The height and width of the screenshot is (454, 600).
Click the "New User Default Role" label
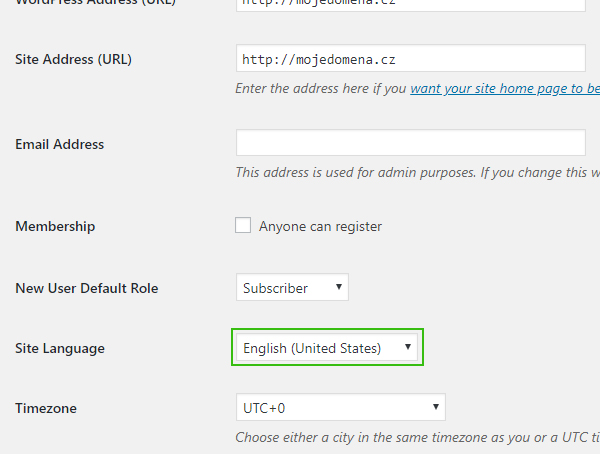tap(87, 288)
